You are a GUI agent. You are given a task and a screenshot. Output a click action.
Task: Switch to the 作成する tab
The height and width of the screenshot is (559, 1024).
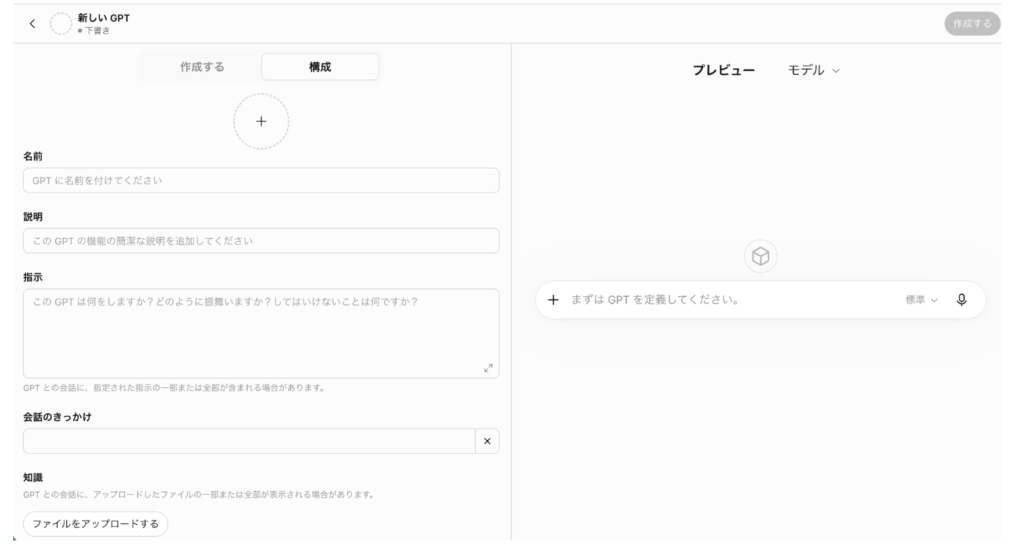202,67
